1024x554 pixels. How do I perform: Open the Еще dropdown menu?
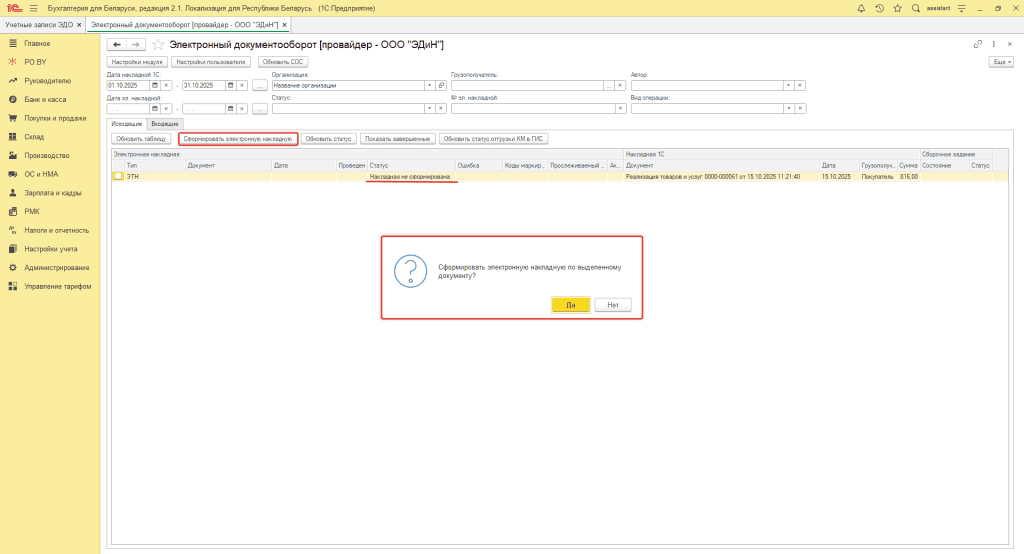pos(999,62)
